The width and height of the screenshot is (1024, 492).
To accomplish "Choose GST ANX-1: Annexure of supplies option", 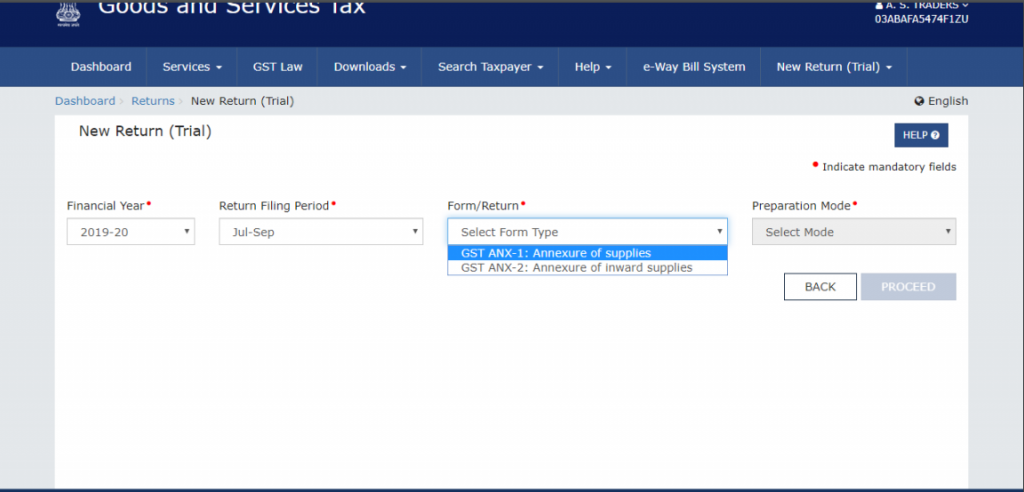I will coord(587,254).
